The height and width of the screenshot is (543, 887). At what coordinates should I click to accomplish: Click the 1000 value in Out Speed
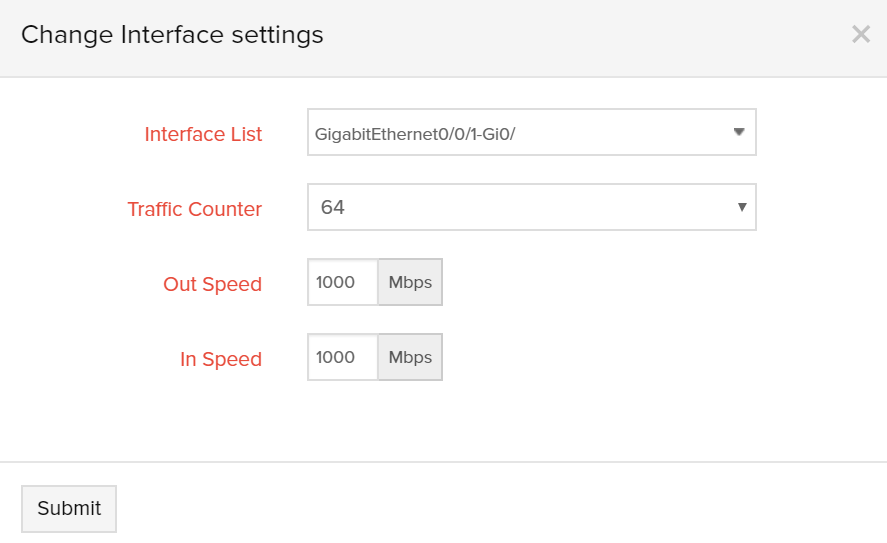tap(335, 282)
